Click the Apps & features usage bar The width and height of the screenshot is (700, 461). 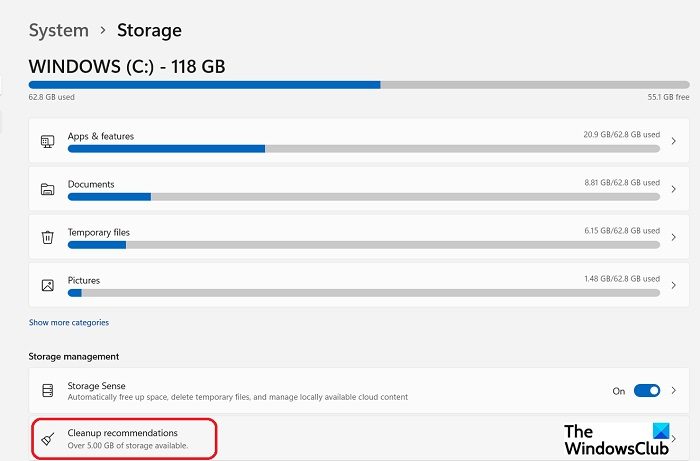tap(364, 149)
